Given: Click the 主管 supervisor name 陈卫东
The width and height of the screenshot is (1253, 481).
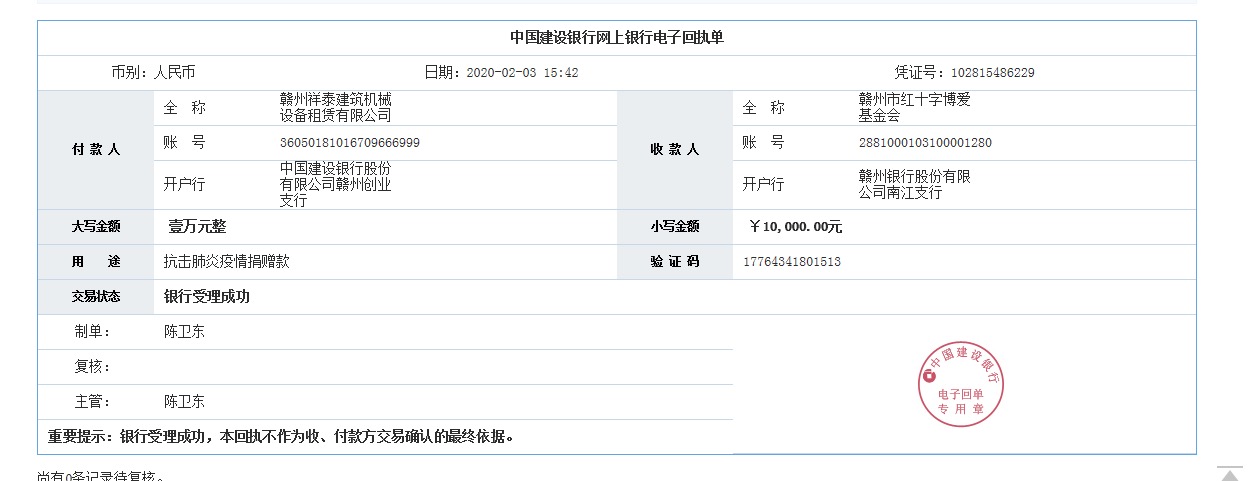Looking at the screenshot, I should [x=184, y=402].
